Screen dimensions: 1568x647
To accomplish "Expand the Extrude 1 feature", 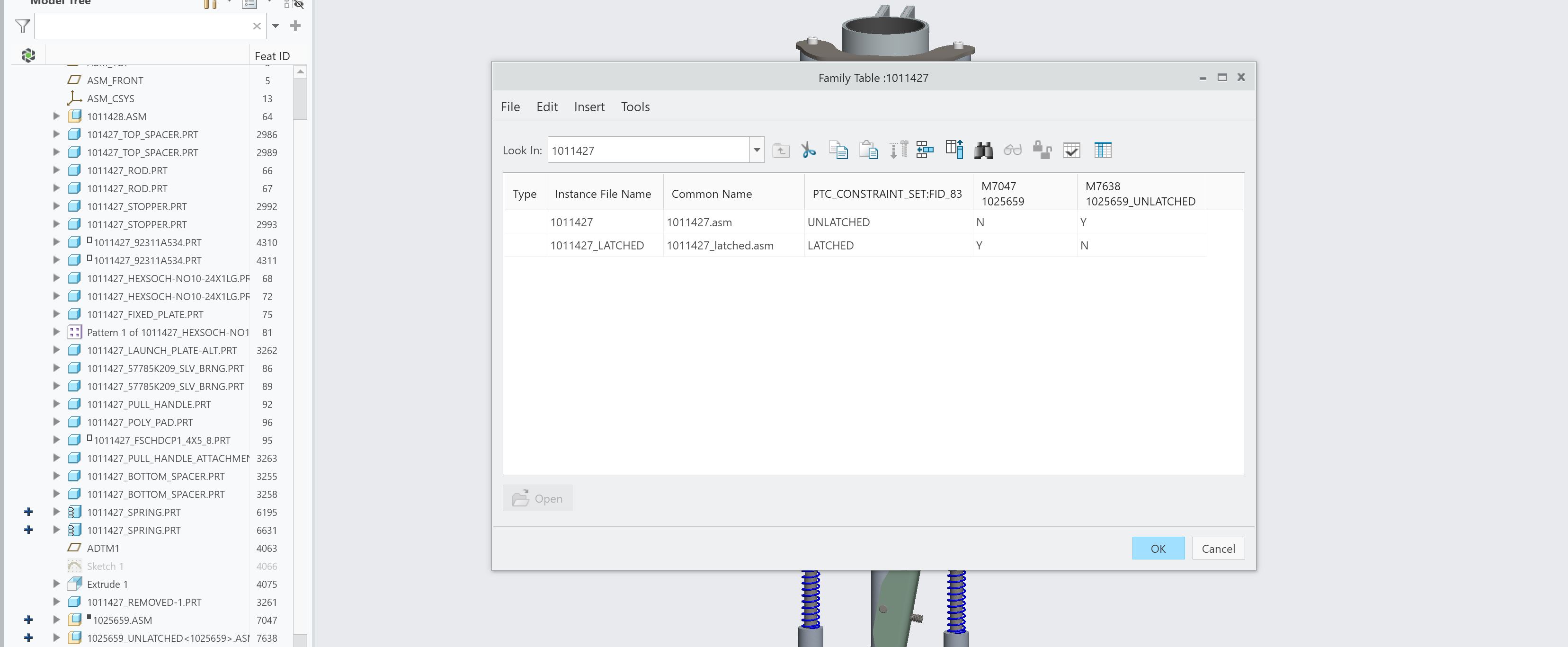I will 57,584.
